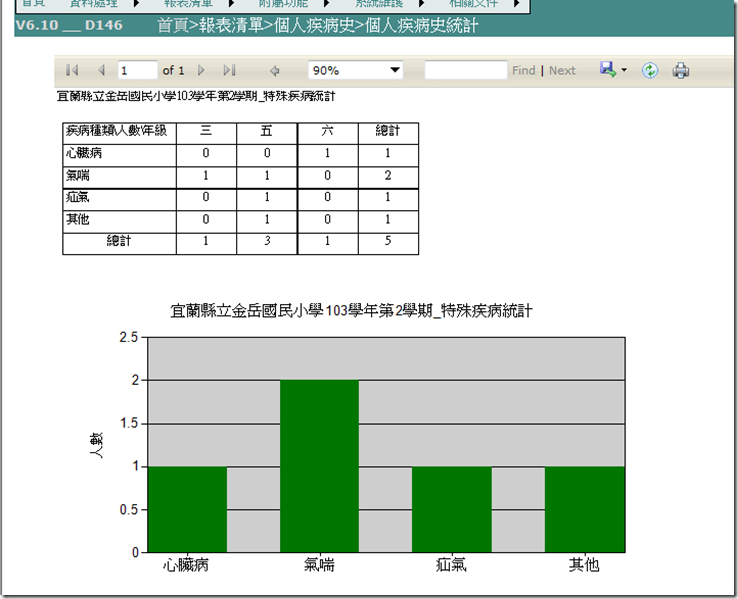Screen dimensions: 738x599
Task: Print the report using the printer icon
Action: [x=681, y=71]
